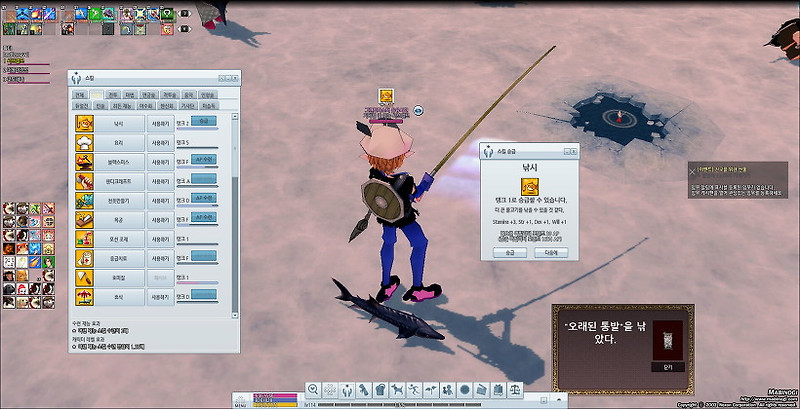The width and height of the screenshot is (800, 409).
Task: Click 사용하기 button for the 요리 skill
Action: coord(161,143)
